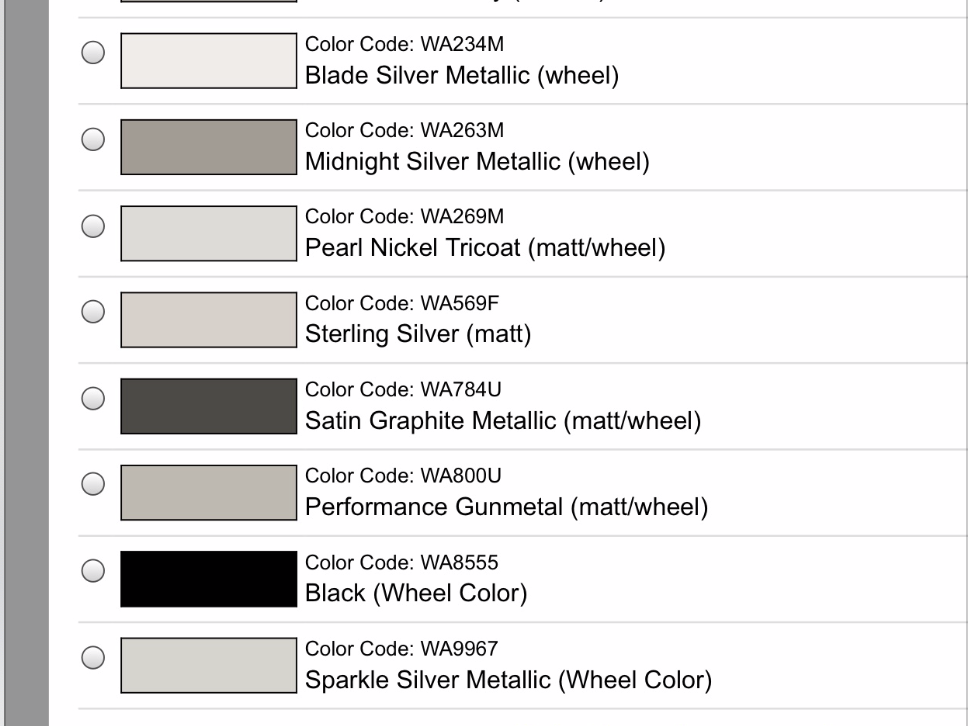Click the "Pearl Nickel Tricoat (matt/wheel)" label text
968x726 pixels.
[x=485, y=249]
